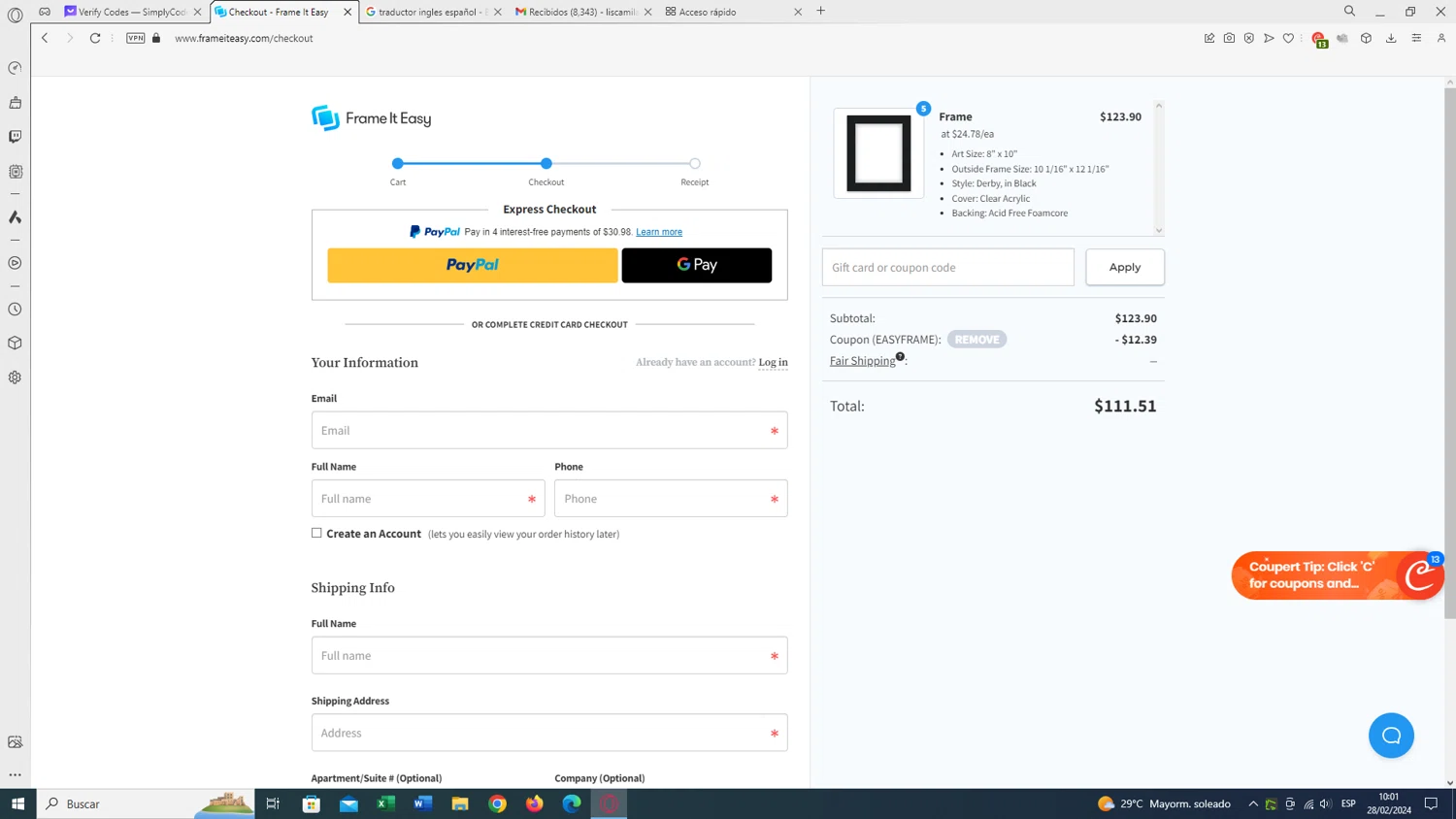
Task: Show hidden system tray icons chevron
Action: pyautogui.click(x=1253, y=803)
